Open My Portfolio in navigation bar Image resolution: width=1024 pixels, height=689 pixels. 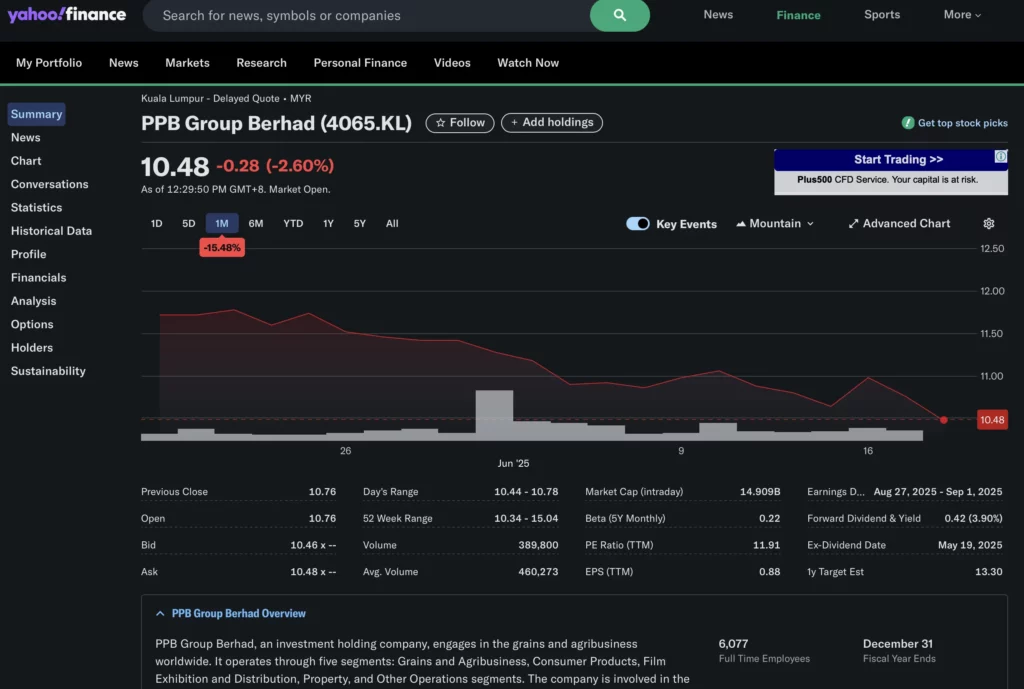pyautogui.click(x=49, y=63)
